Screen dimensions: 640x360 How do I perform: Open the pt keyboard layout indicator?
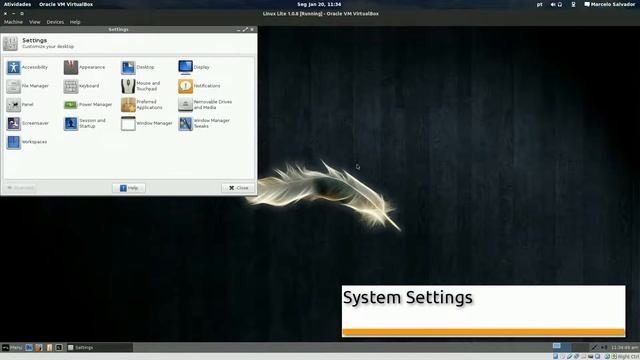[x=540, y=4]
